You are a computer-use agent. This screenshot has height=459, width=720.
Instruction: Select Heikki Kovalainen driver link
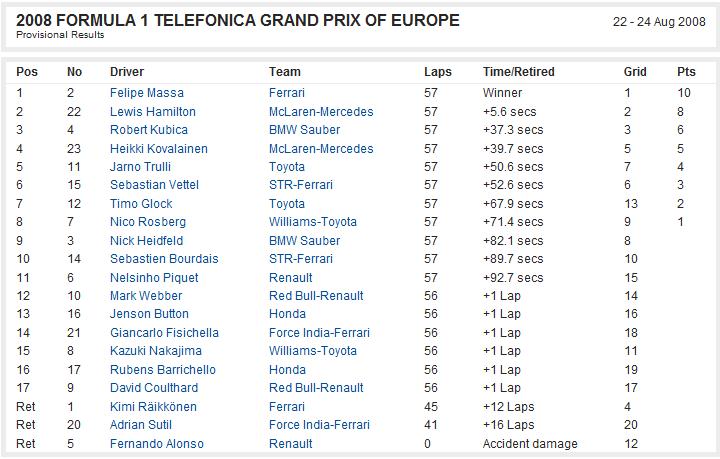[x=158, y=149]
